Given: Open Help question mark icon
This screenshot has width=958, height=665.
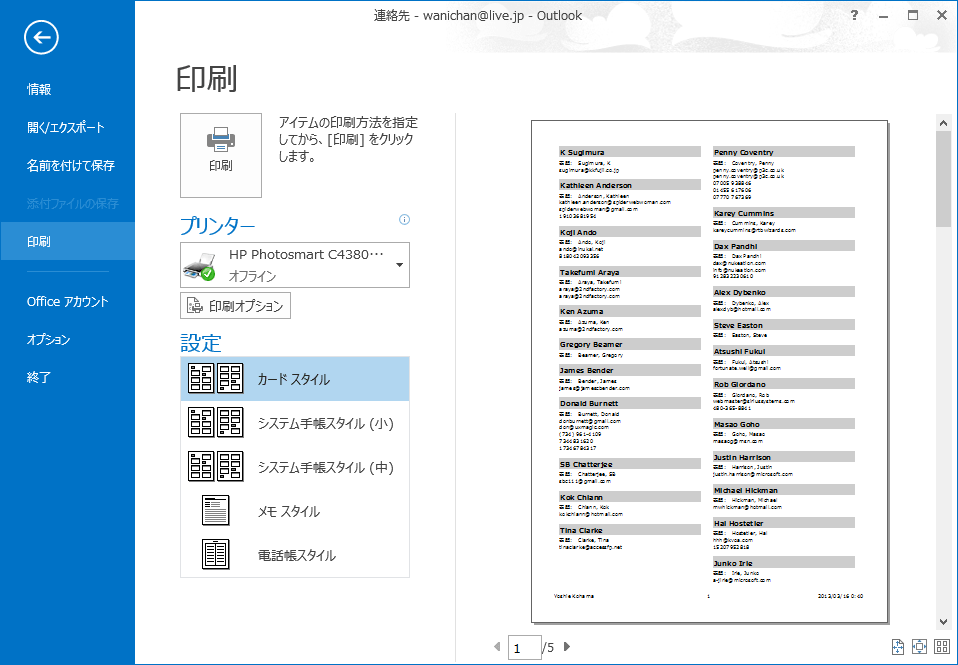Looking at the screenshot, I should (854, 15).
